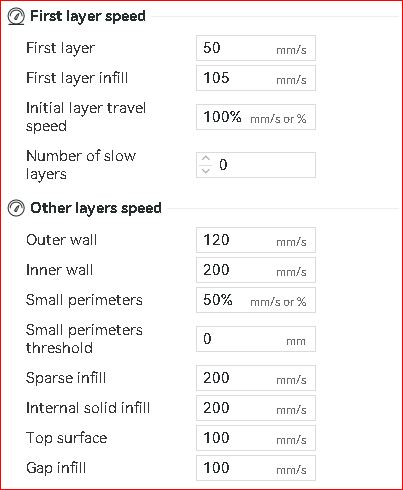Click the Top surface setting label
This screenshot has width=403, height=490.
click(67, 438)
